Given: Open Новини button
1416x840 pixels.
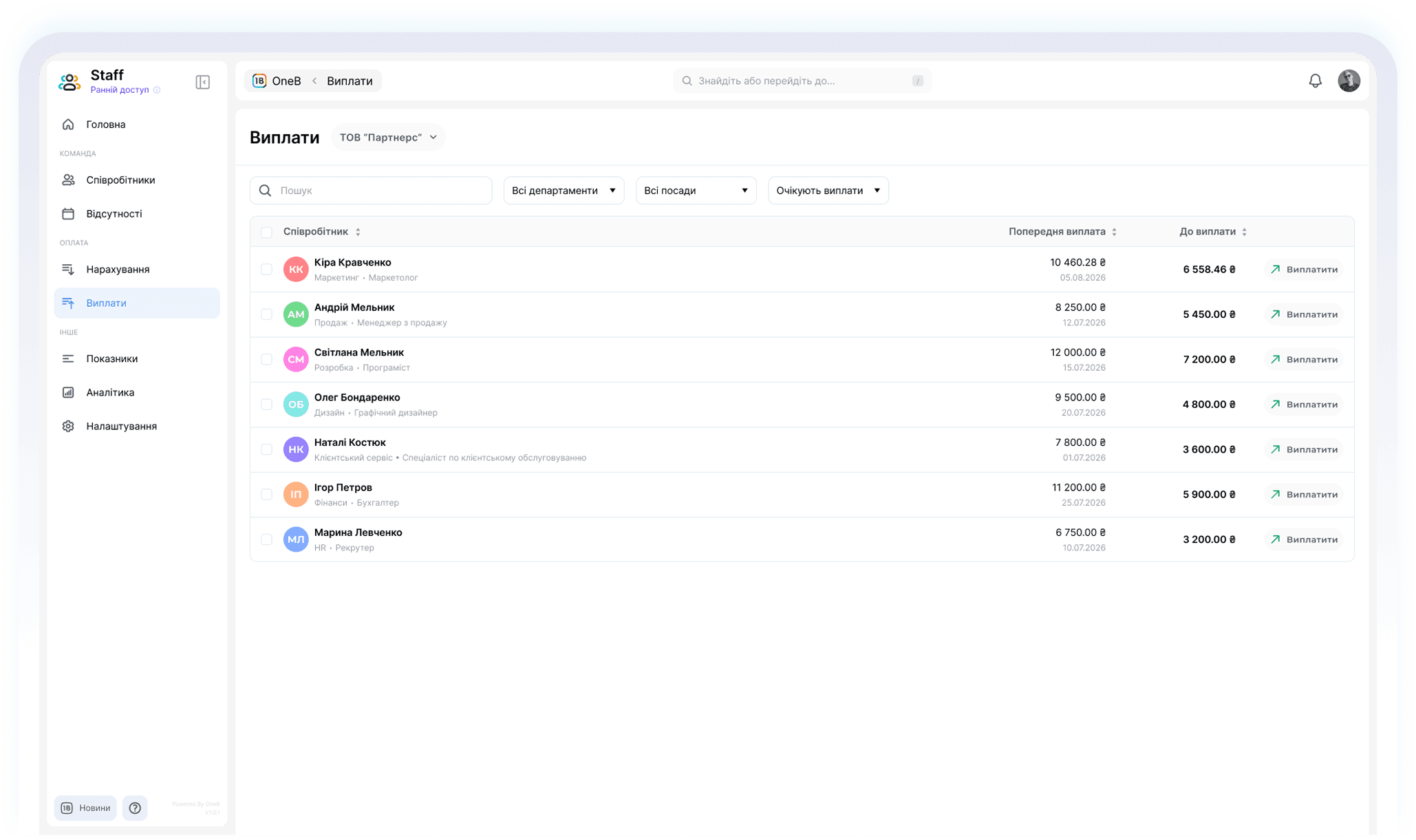Looking at the screenshot, I should click(85, 808).
